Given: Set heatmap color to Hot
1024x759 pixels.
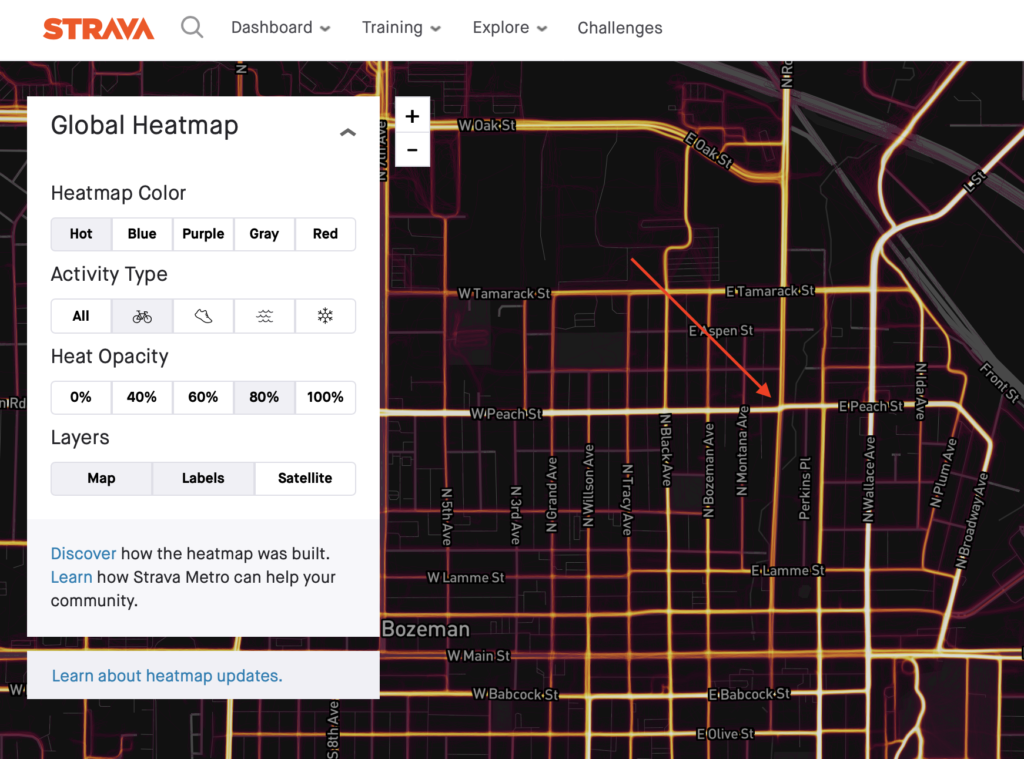Looking at the screenshot, I should pos(81,234).
